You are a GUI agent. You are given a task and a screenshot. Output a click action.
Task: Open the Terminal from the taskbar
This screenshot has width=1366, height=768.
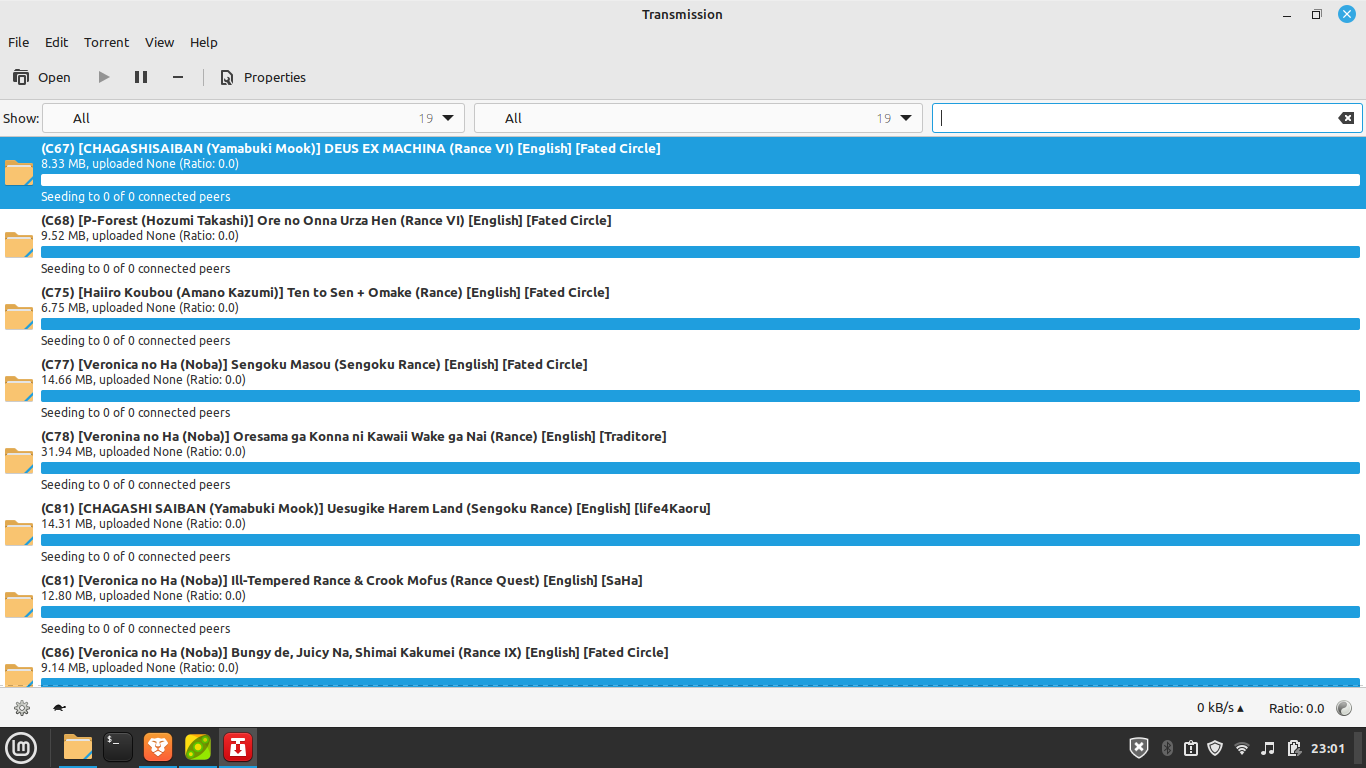(x=118, y=747)
